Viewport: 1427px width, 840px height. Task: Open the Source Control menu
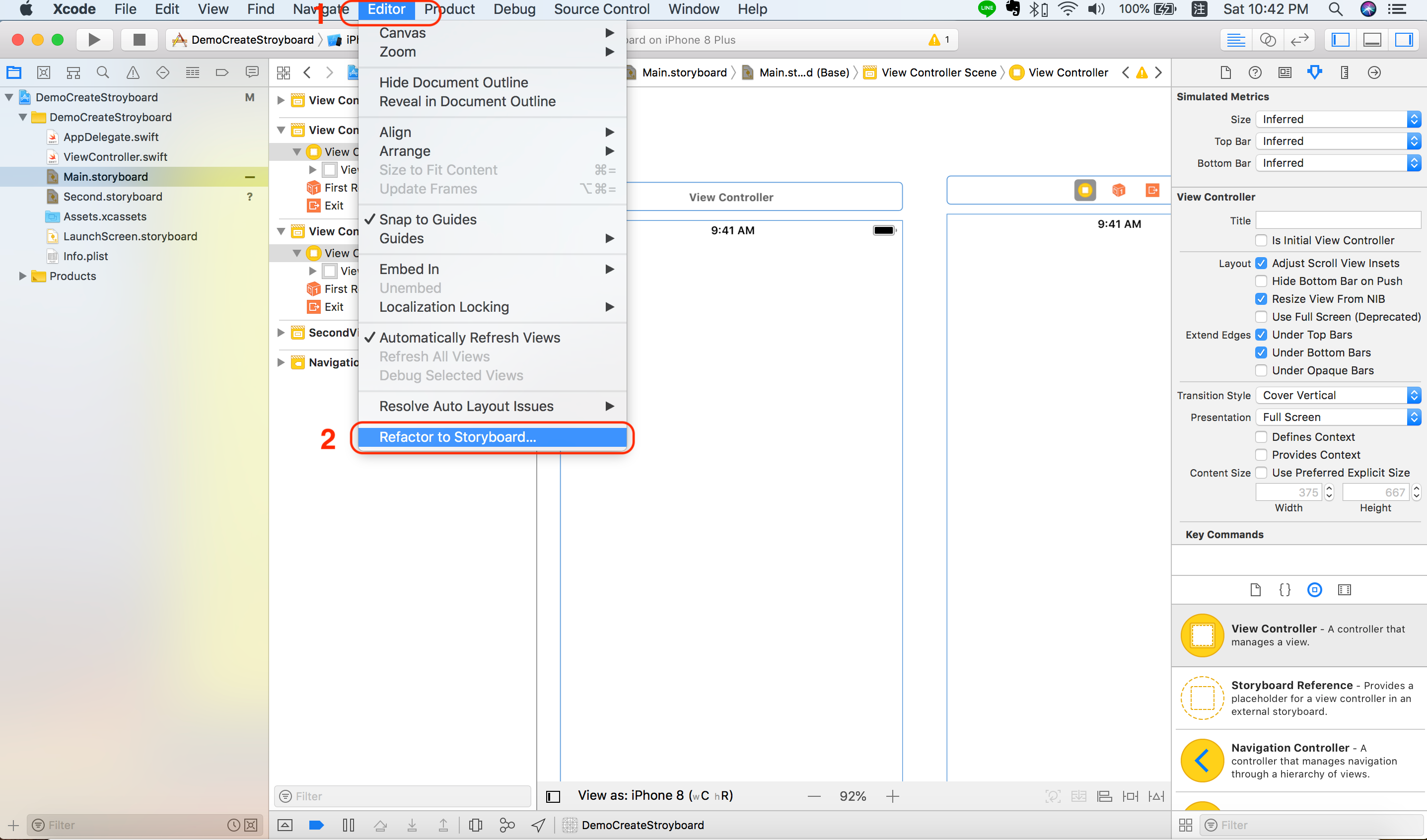click(x=601, y=9)
